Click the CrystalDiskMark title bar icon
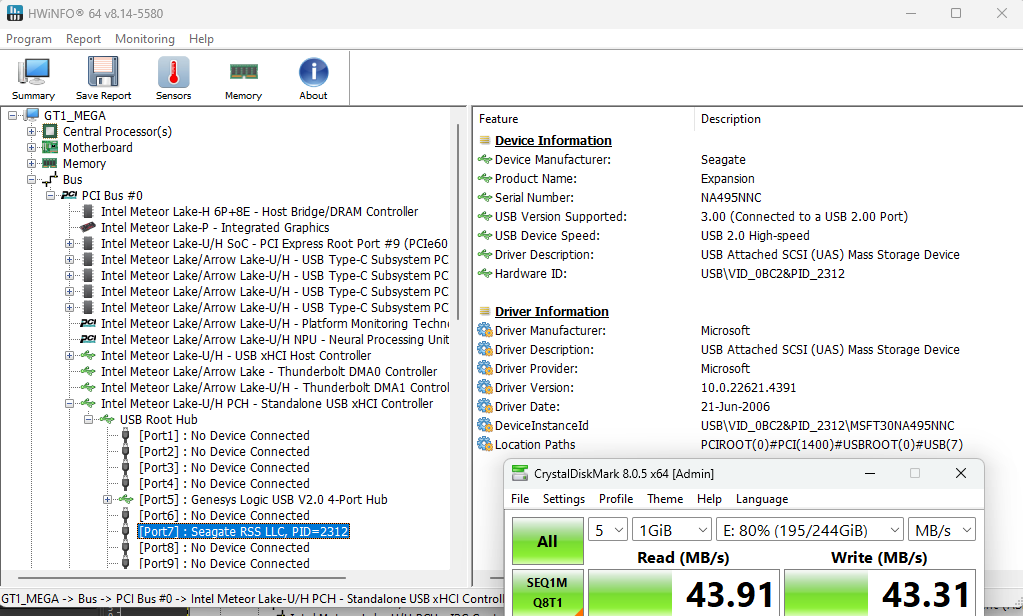 520,473
